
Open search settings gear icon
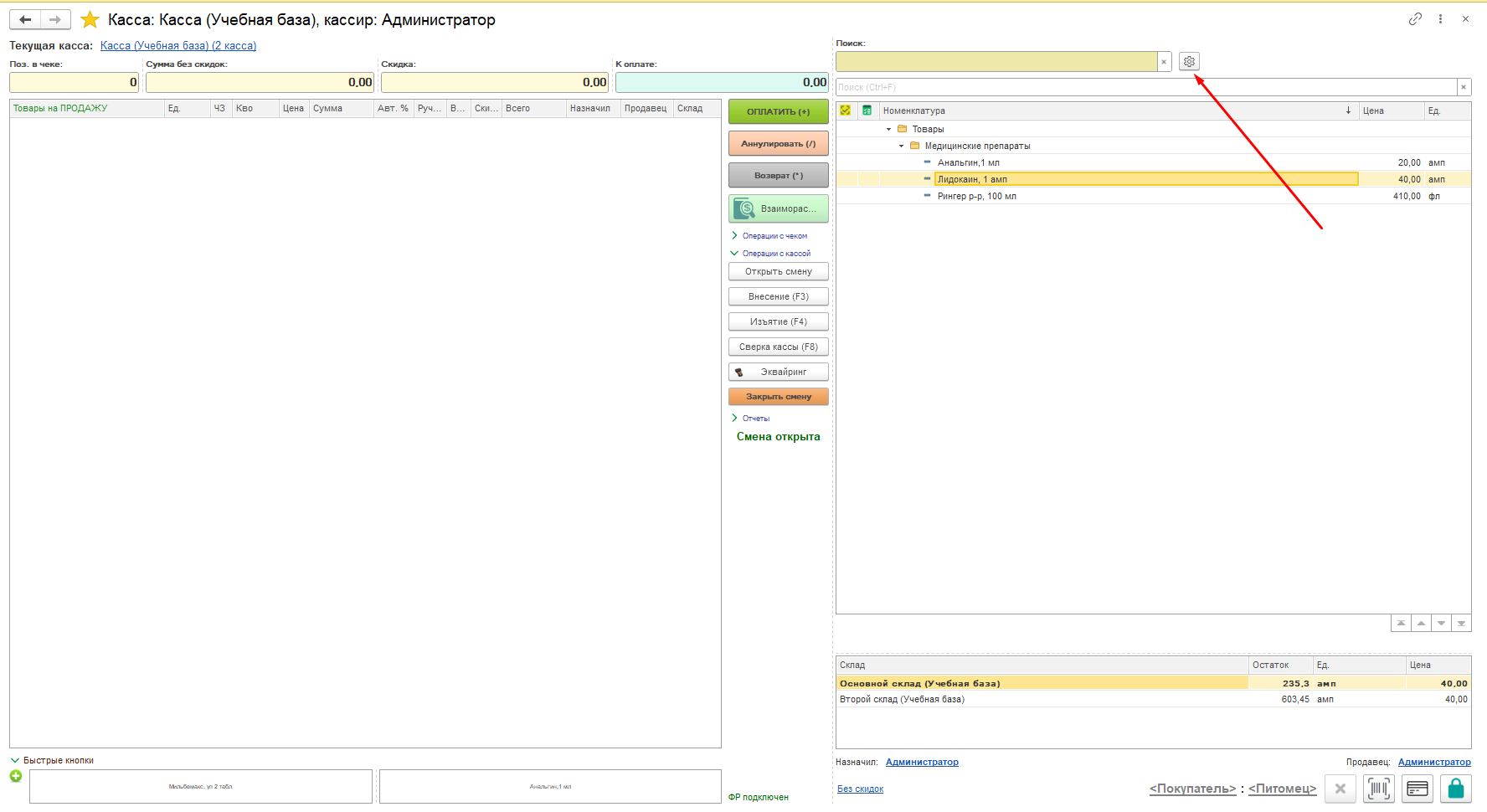click(x=1189, y=61)
